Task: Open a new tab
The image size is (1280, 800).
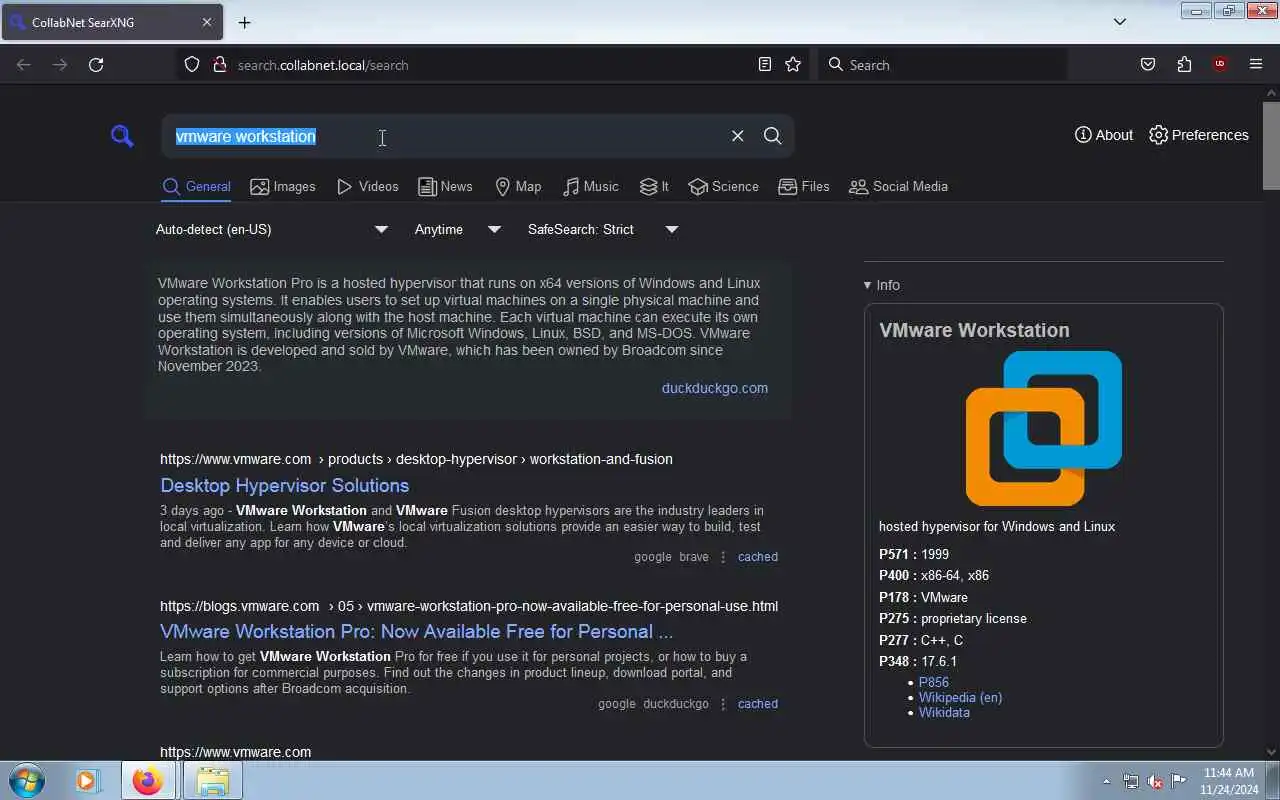Action: 244,22
